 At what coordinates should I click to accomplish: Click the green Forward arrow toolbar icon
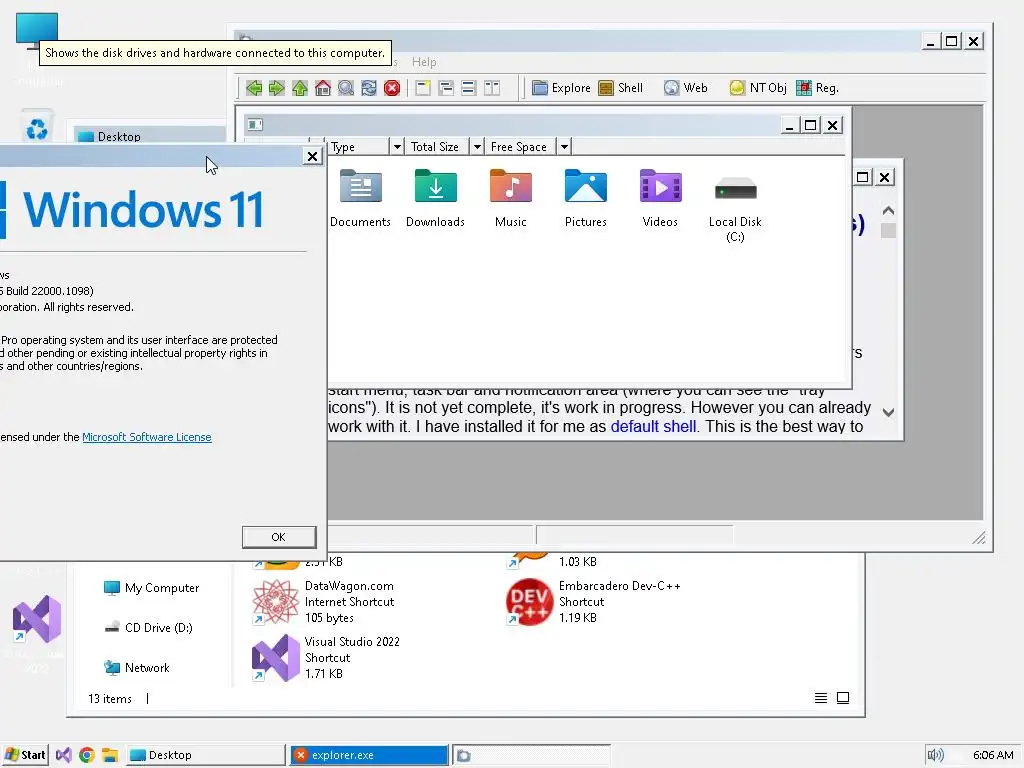pyautogui.click(x=277, y=88)
